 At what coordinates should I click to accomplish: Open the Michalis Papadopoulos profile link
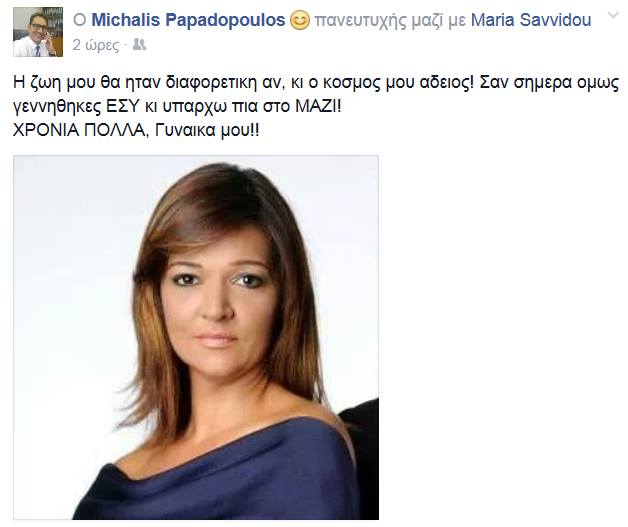pos(188,20)
